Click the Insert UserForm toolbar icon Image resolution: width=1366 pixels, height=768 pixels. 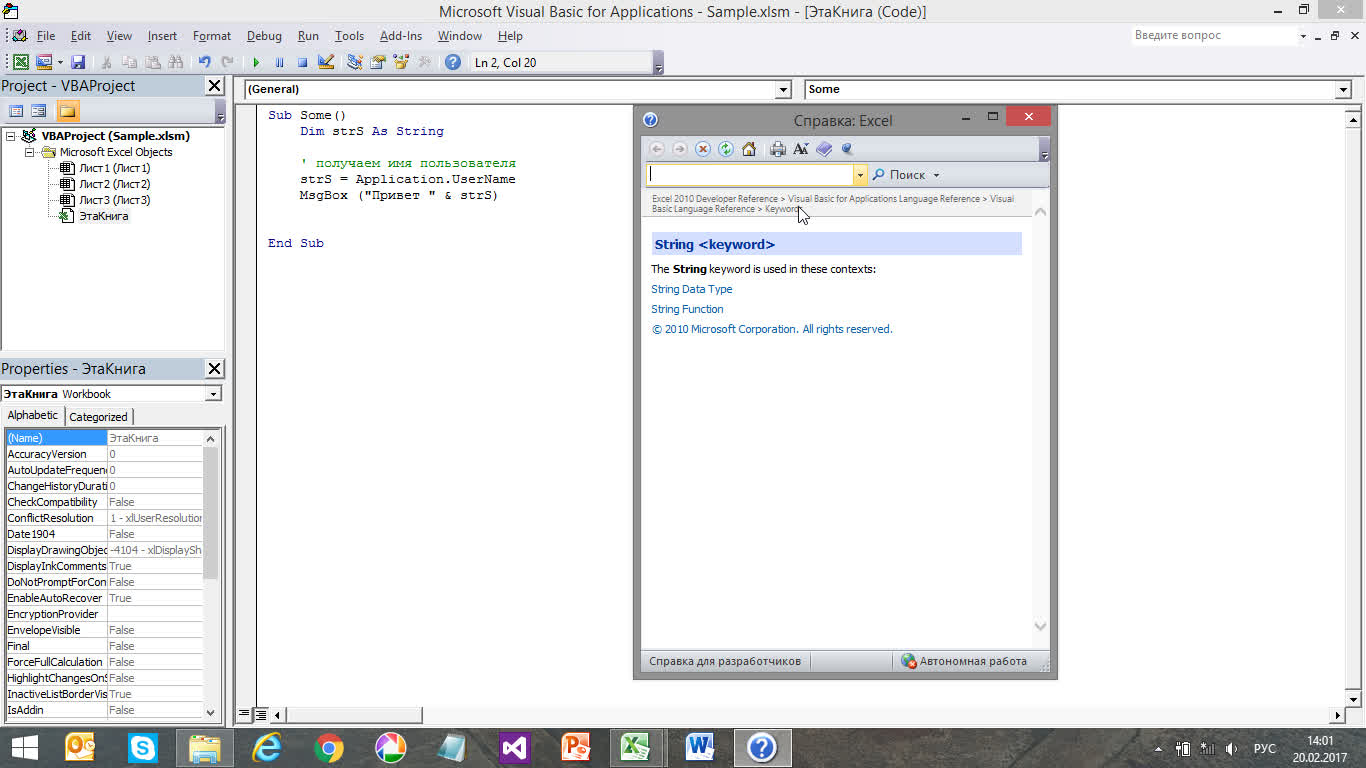[x=43, y=62]
